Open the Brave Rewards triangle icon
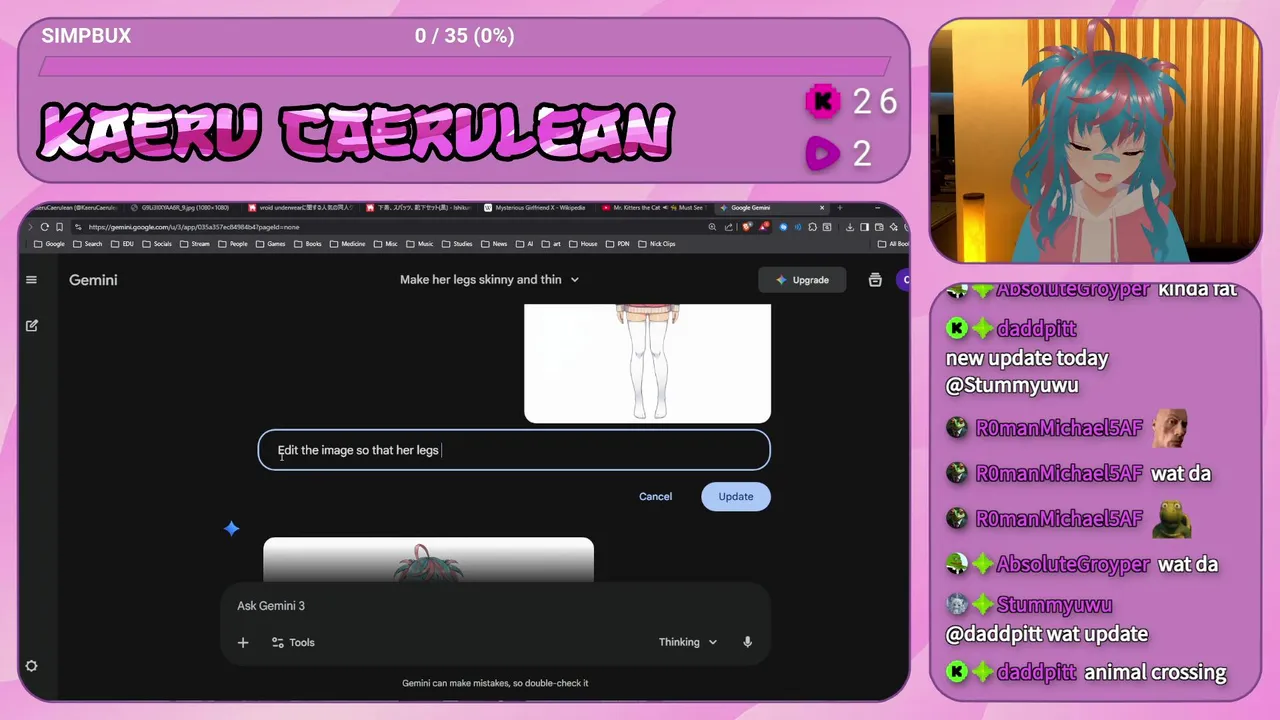The image size is (1280, 720). click(x=764, y=227)
